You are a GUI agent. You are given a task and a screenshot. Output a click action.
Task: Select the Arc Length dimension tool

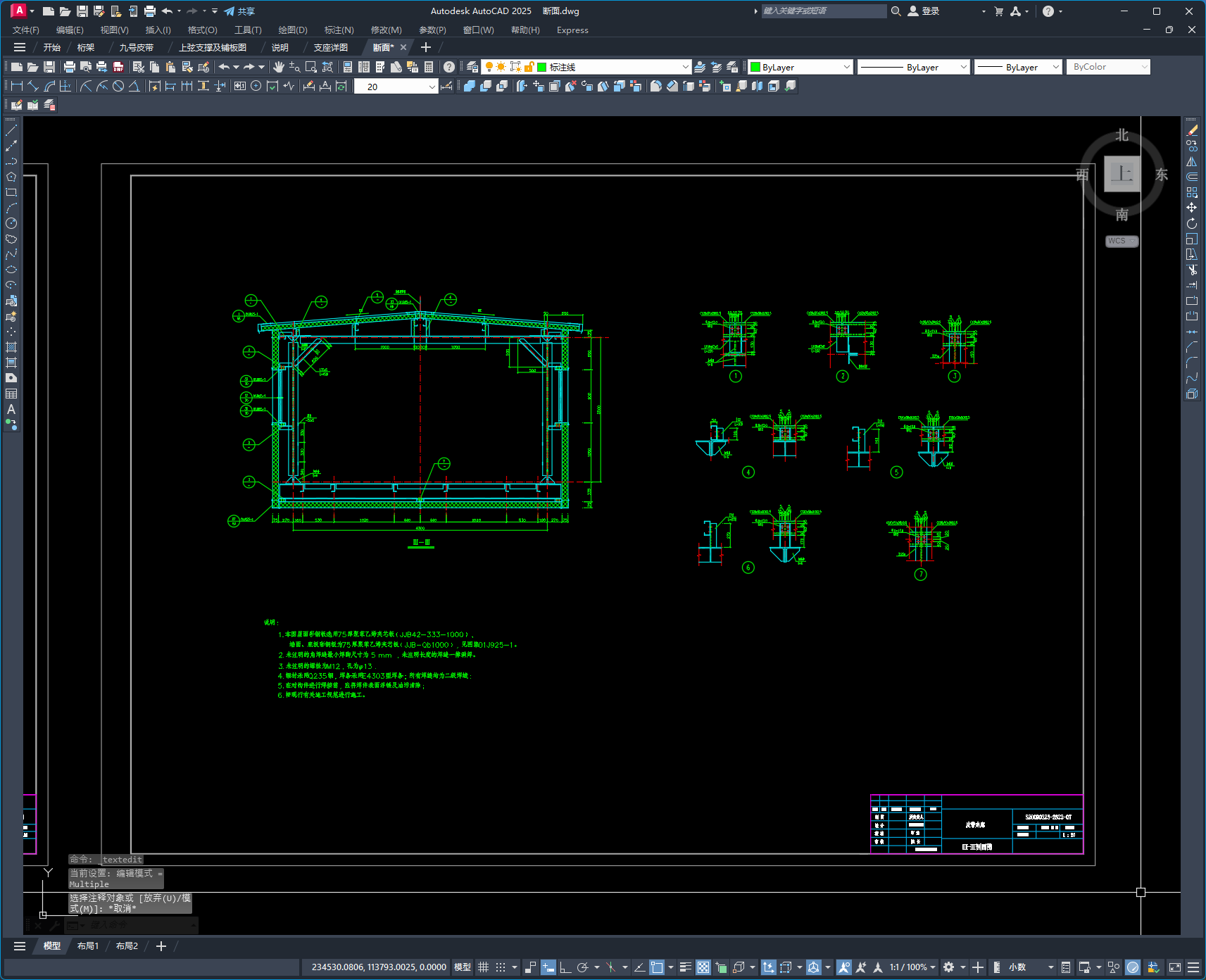pyautogui.click(x=49, y=86)
